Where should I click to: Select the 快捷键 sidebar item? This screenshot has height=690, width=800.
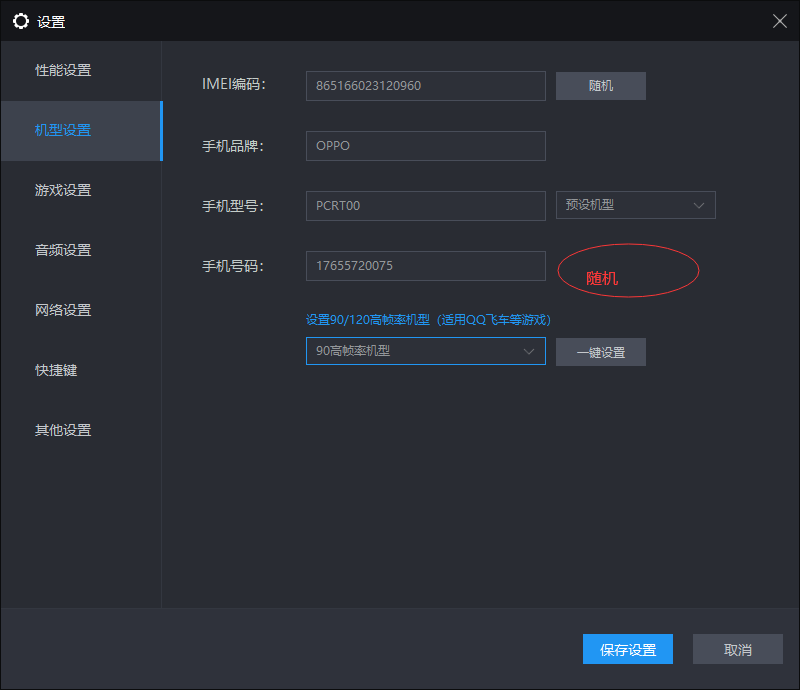click(56, 370)
